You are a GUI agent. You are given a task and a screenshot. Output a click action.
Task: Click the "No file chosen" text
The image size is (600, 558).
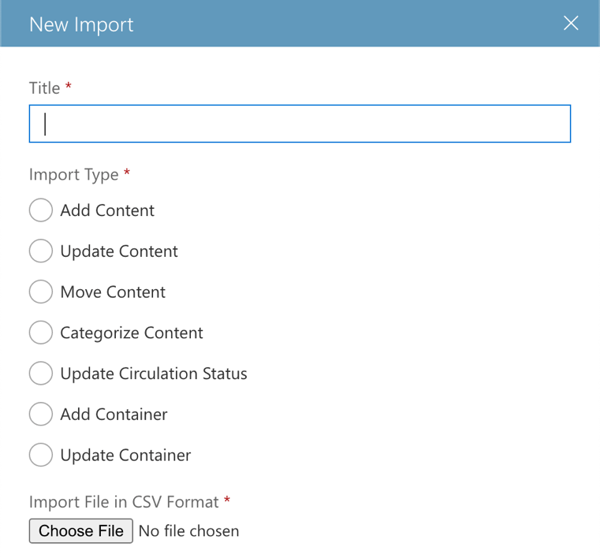click(189, 531)
